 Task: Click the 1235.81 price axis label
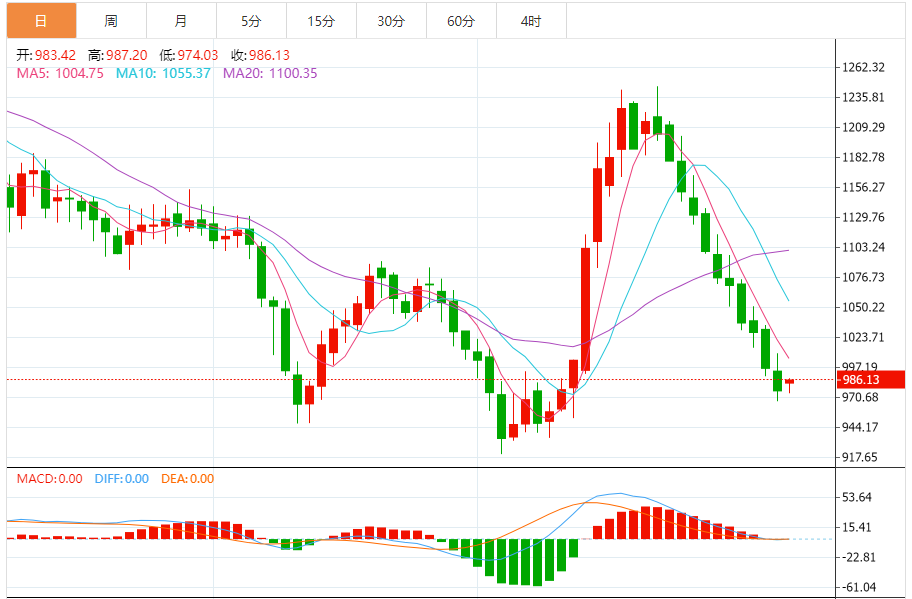point(863,97)
